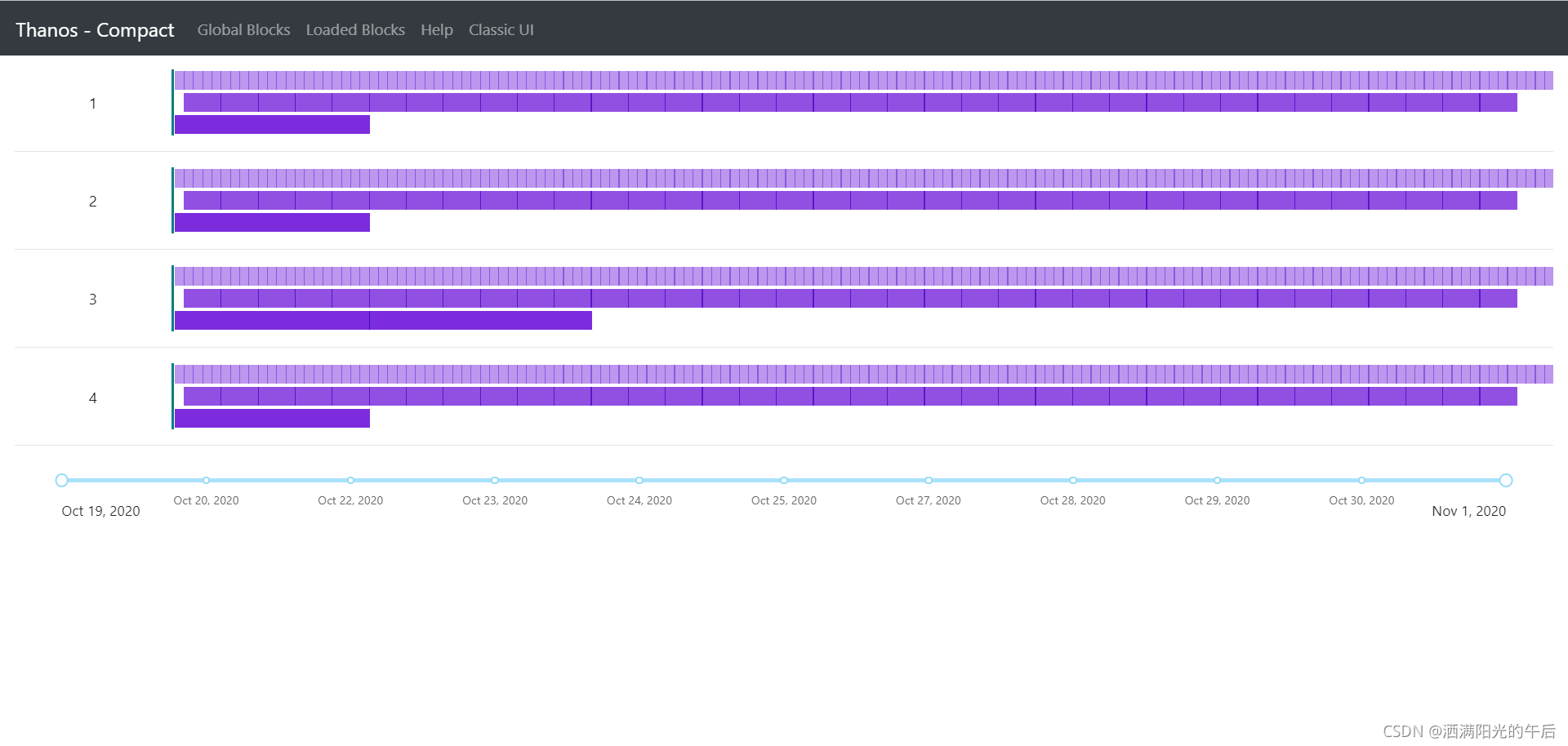1568x746 pixels.
Task: Click the Oct 28, 2020 timeline mark
Action: coord(1073,481)
